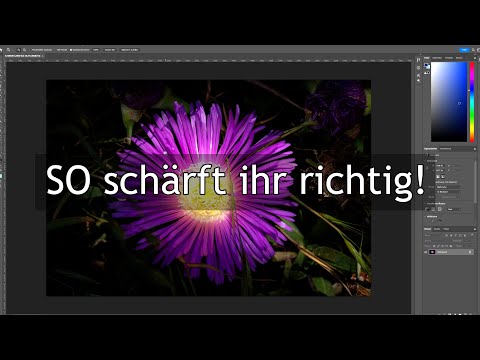
Task: Collapse the Guides section in Properties
Action: (425, 216)
